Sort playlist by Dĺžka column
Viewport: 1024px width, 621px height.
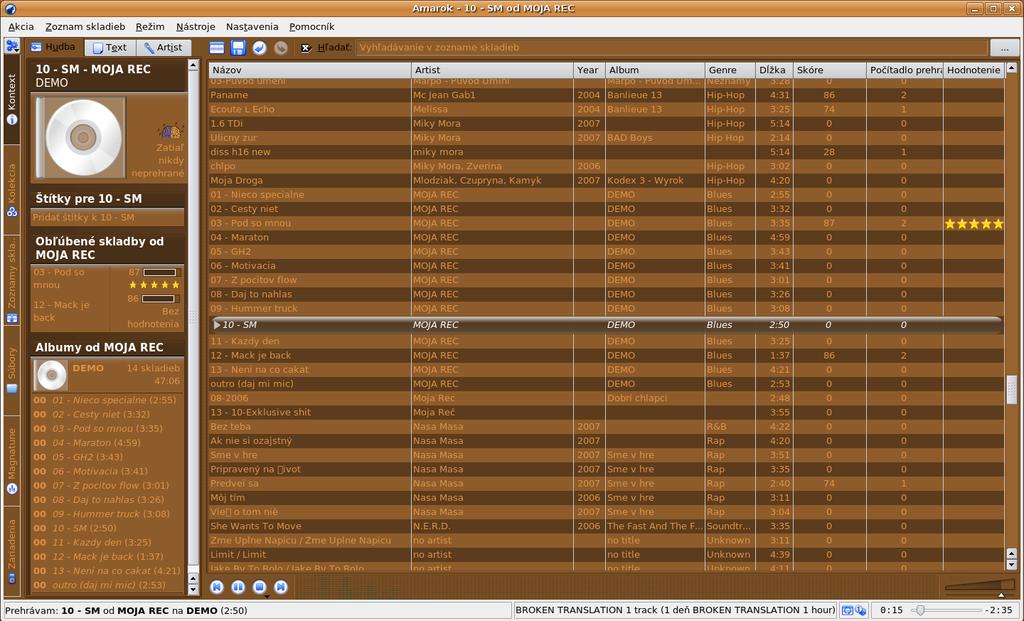click(x=773, y=70)
